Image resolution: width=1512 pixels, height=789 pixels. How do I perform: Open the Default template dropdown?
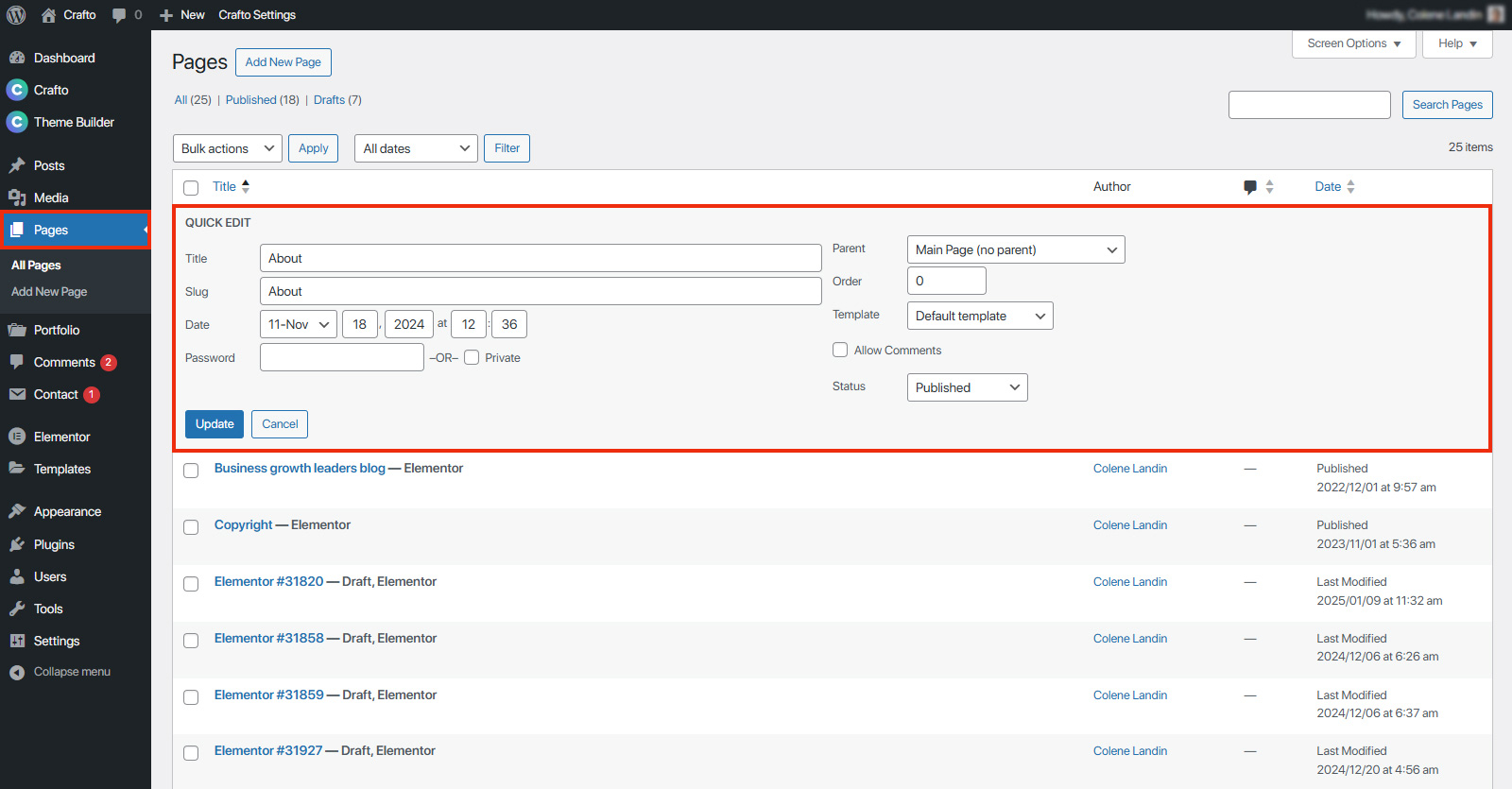pos(980,316)
